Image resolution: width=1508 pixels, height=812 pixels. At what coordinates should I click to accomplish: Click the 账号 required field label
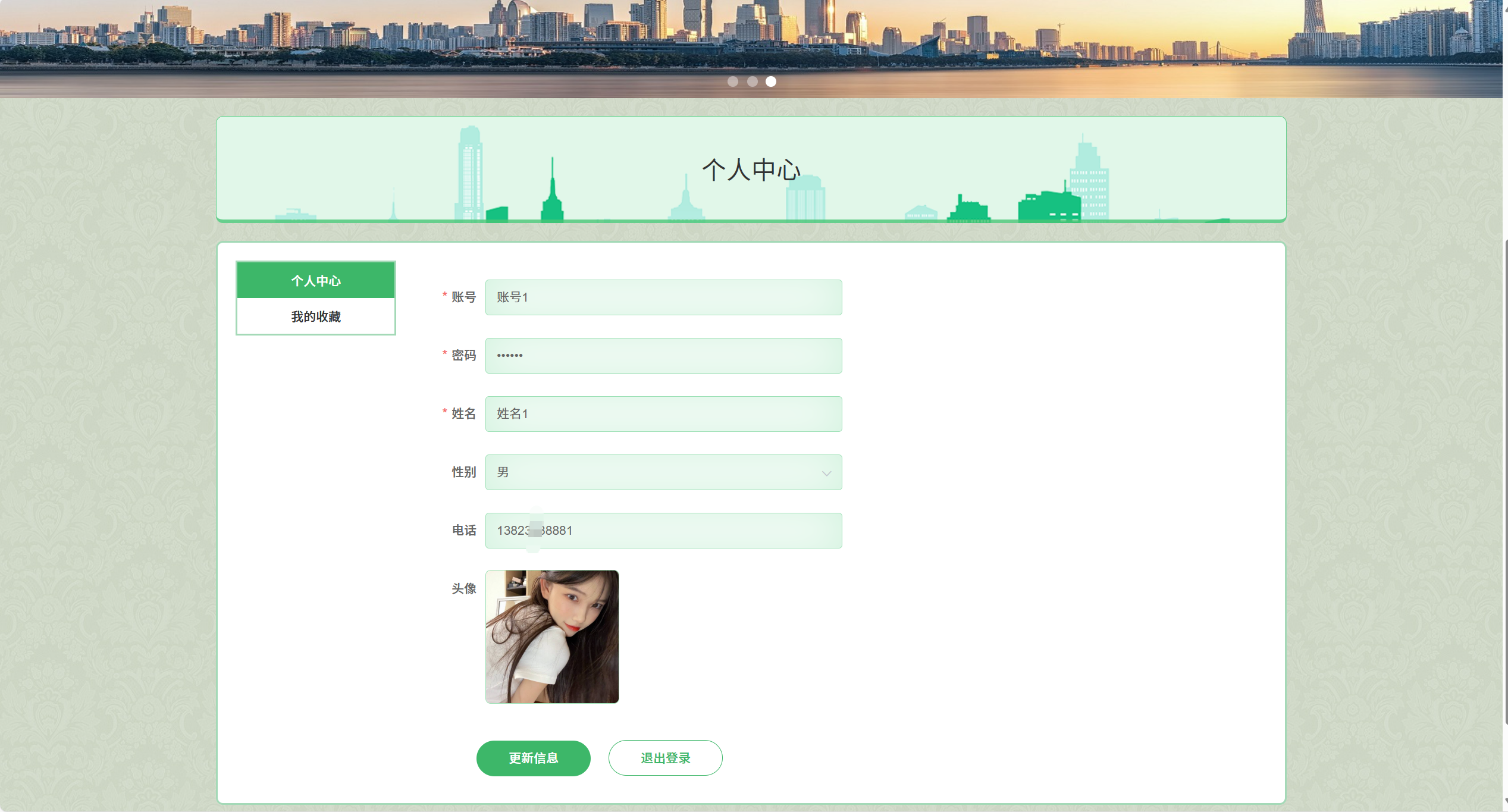pyautogui.click(x=463, y=297)
